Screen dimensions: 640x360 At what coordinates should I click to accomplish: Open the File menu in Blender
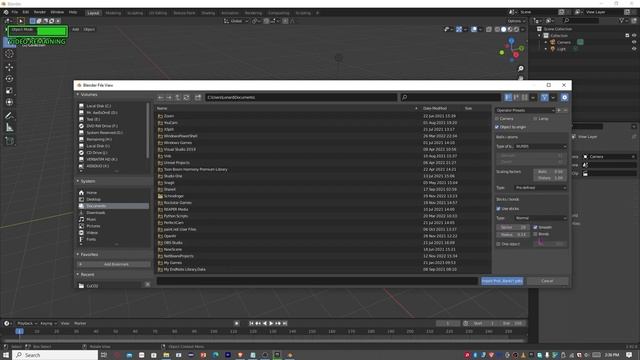pos(15,12)
